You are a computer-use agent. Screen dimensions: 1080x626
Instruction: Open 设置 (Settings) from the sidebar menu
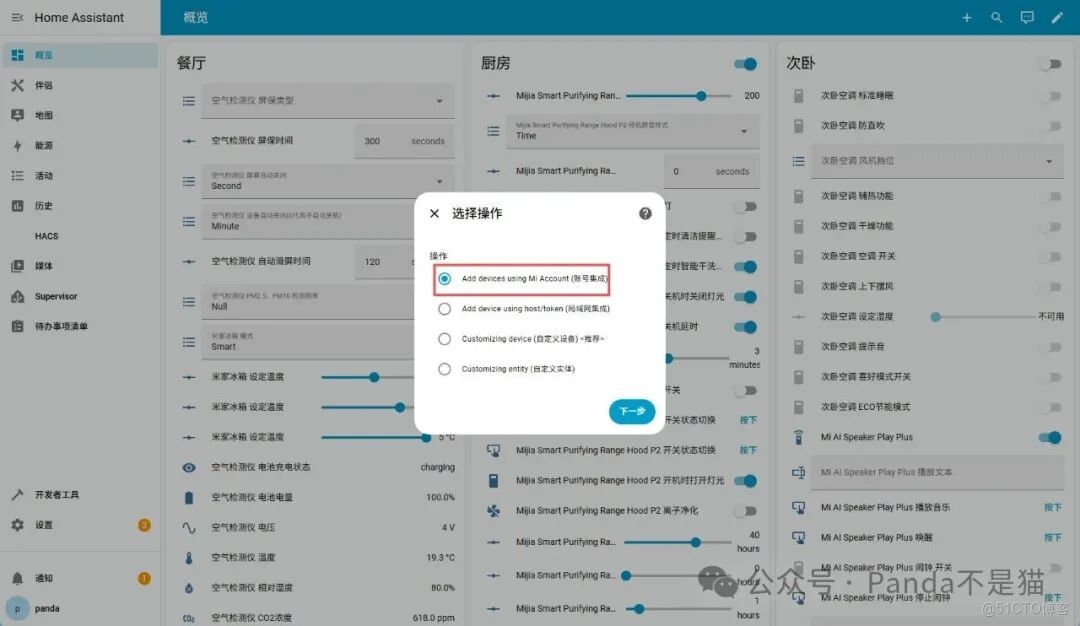pyautogui.click(x=40, y=524)
